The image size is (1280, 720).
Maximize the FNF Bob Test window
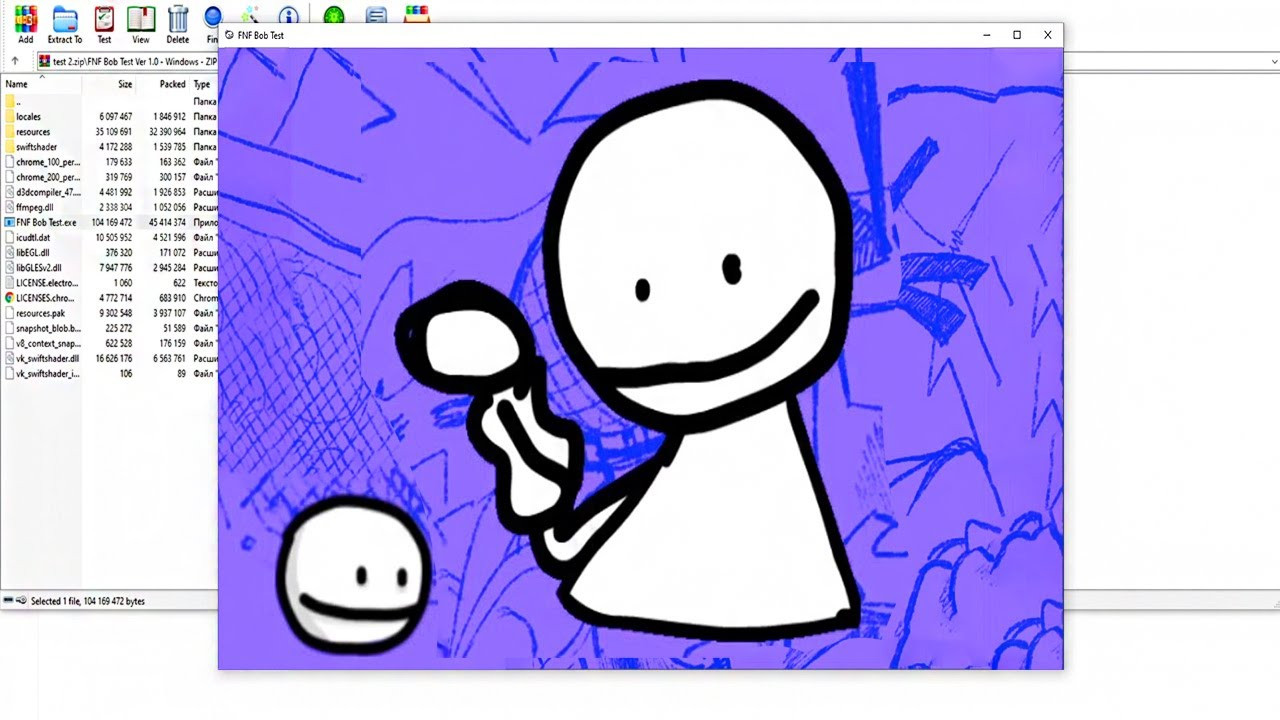coord(1017,35)
